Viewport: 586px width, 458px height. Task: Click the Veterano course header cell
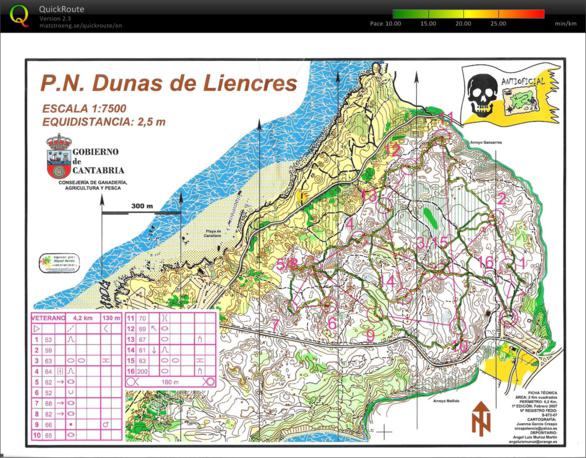(48, 318)
